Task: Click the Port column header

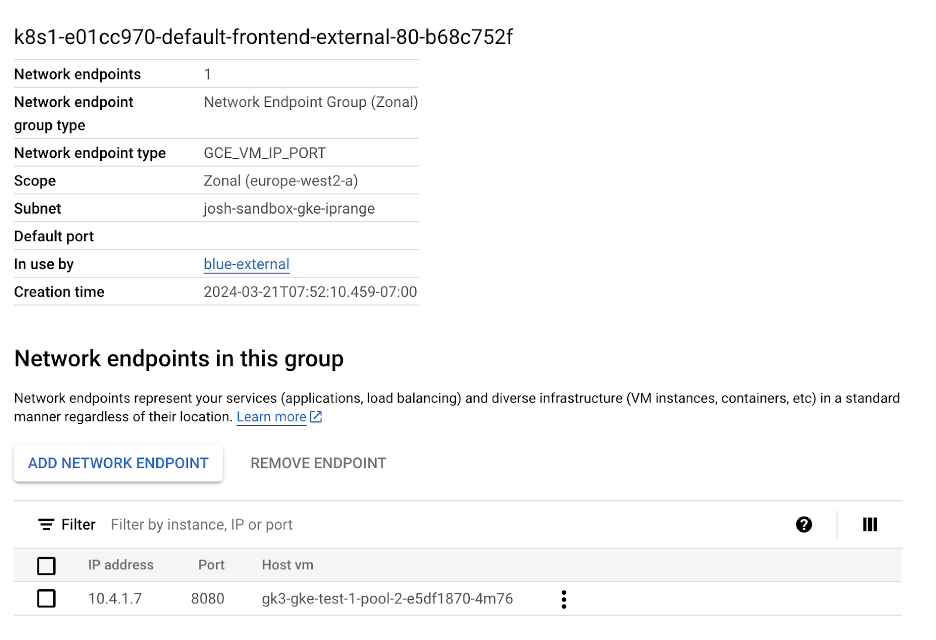Action: coord(211,565)
